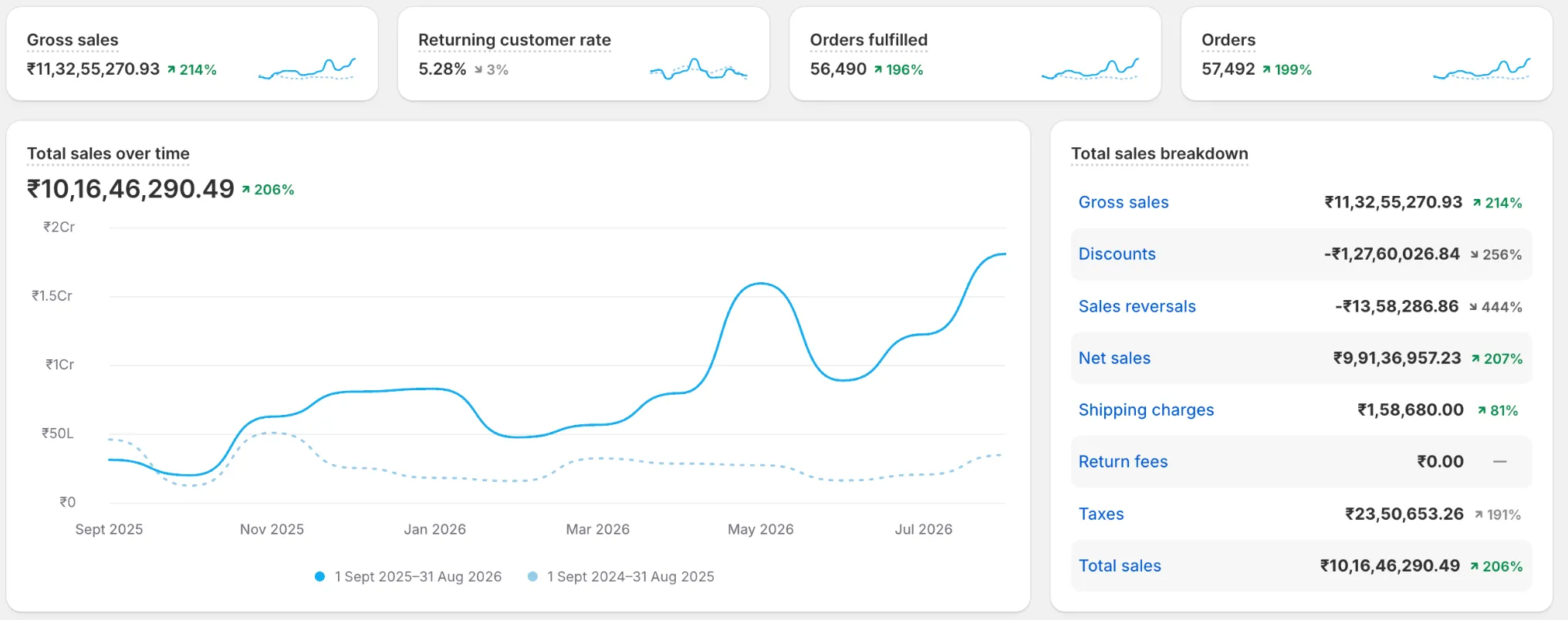Click the dash indicator in Return fees row
The width and height of the screenshot is (1568, 620).
1500,462
